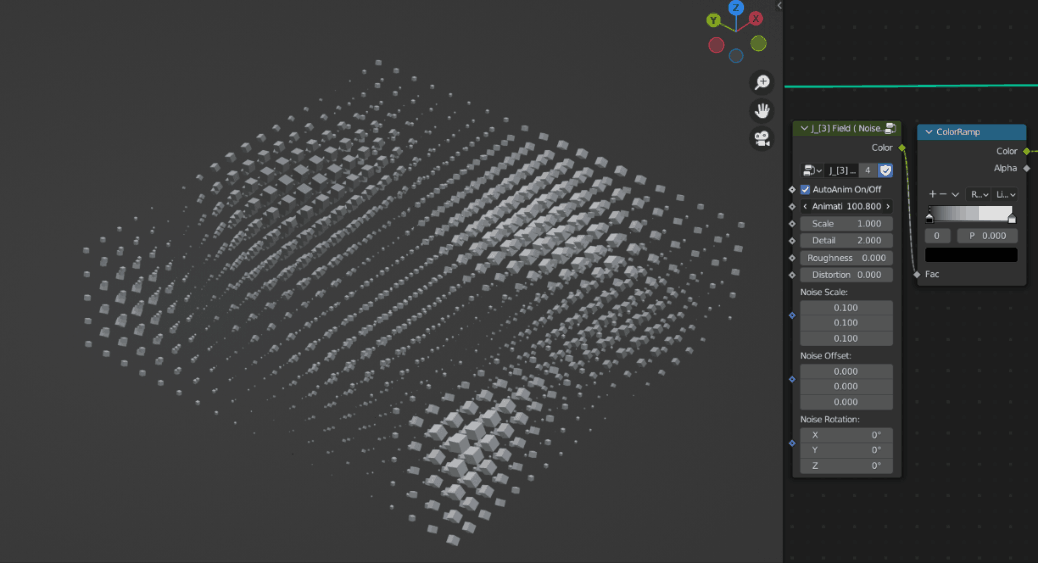Click the user count 4 button
This screenshot has height=563, width=1038.
[867, 171]
